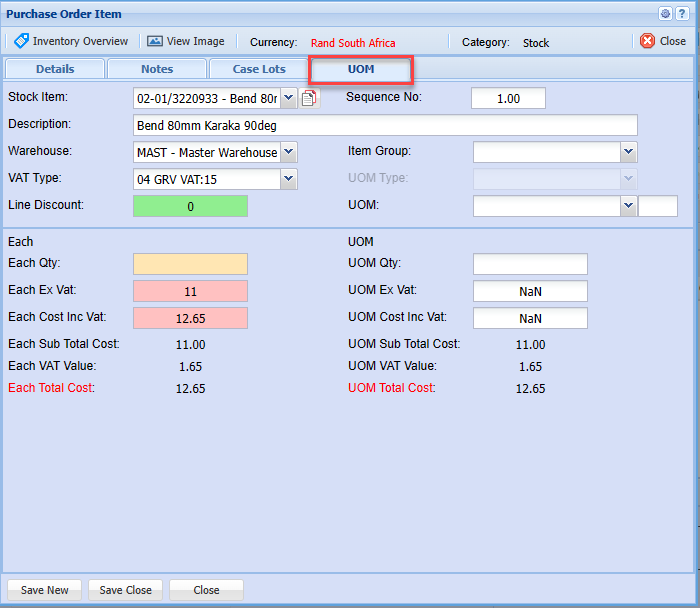Select the UOM tab
Screen dimensions: 700x608
pos(361,69)
